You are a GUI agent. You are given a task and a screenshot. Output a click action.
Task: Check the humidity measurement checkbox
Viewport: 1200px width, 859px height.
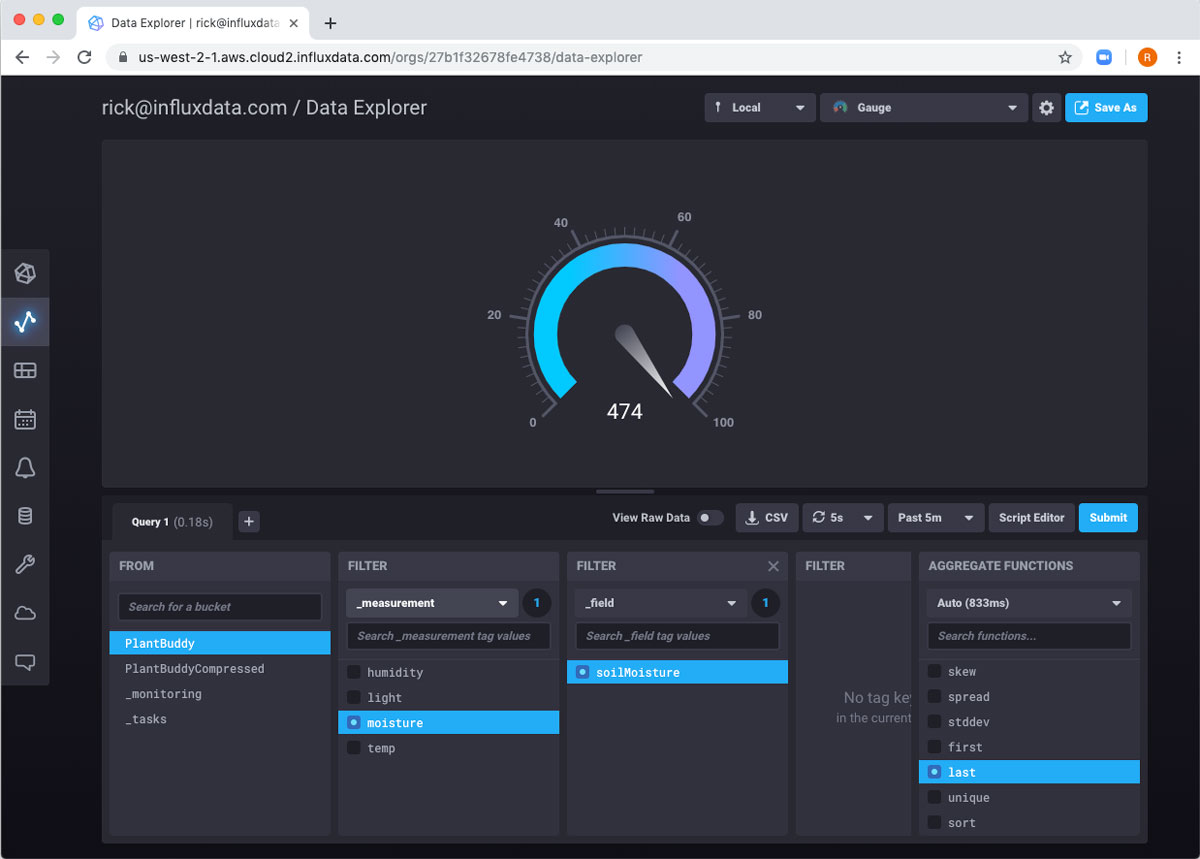(x=354, y=672)
